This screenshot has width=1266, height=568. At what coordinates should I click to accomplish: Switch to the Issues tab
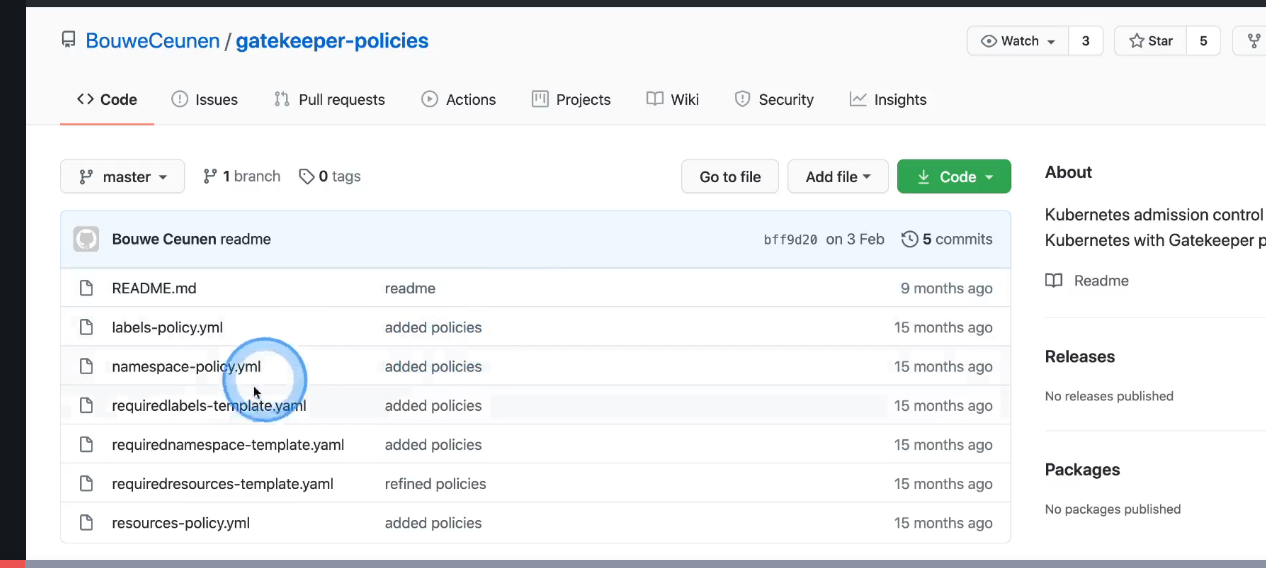click(x=205, y=100)
